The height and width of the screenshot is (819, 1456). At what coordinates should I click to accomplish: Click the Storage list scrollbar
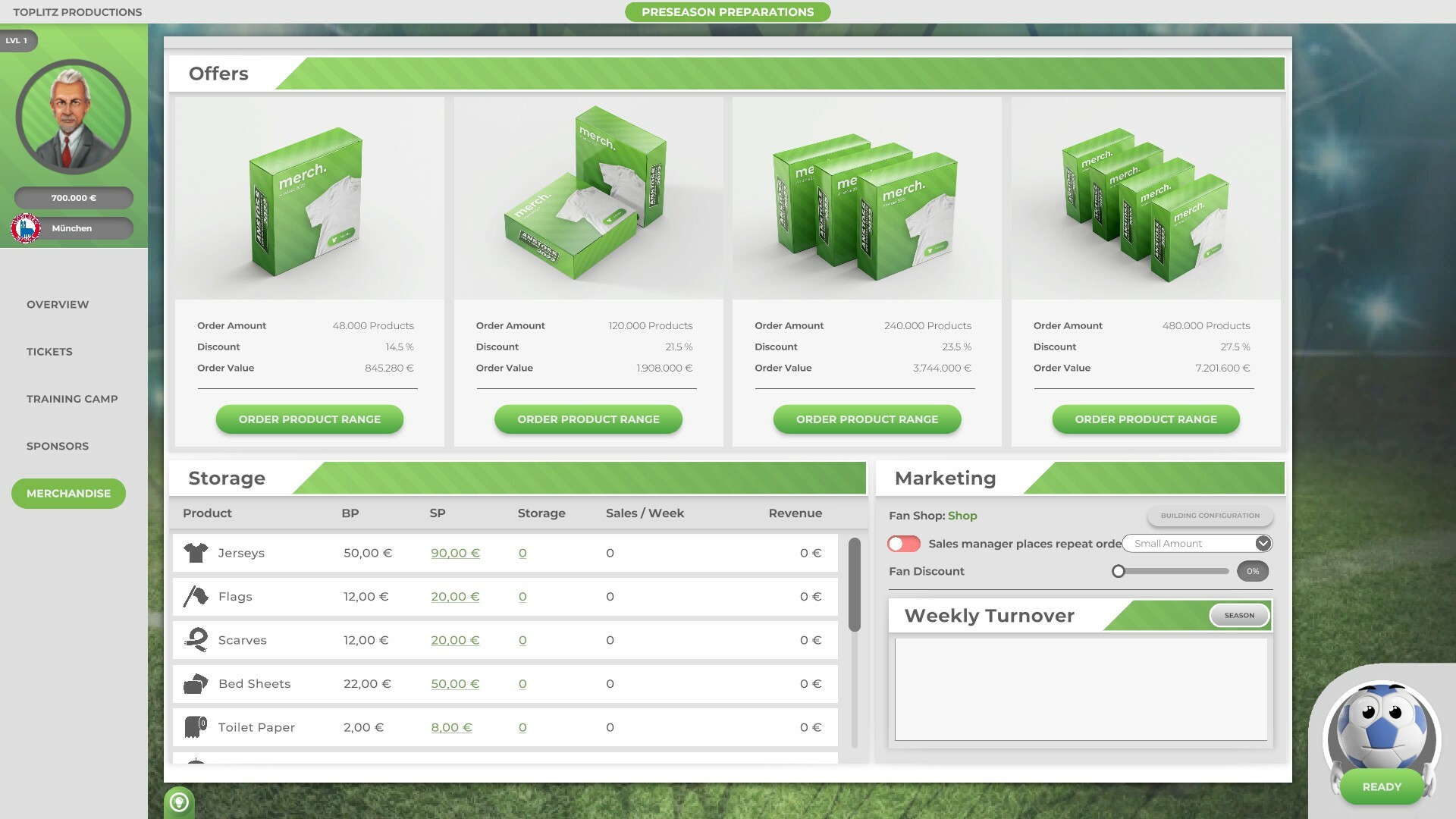point(855,585)
